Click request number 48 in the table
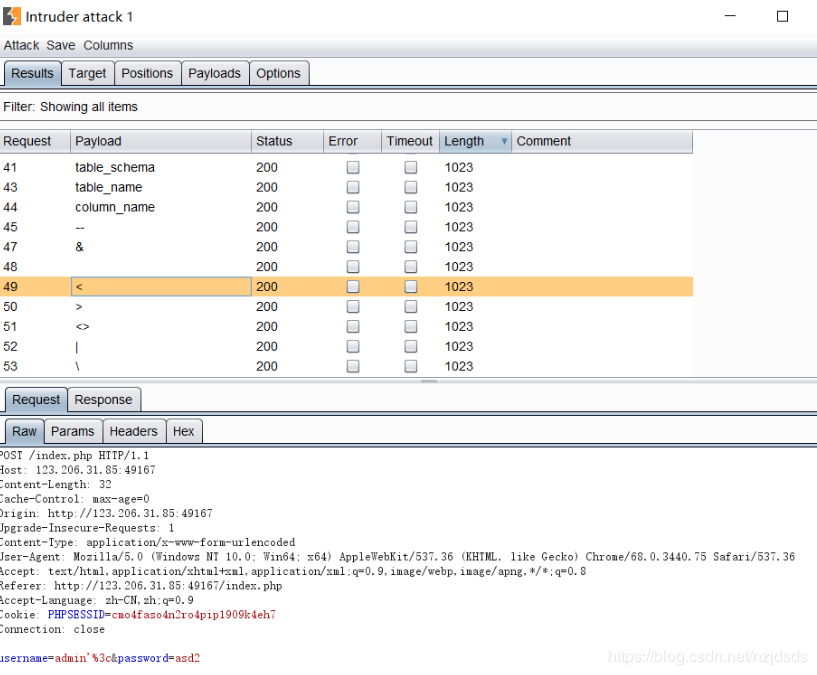 10,266
